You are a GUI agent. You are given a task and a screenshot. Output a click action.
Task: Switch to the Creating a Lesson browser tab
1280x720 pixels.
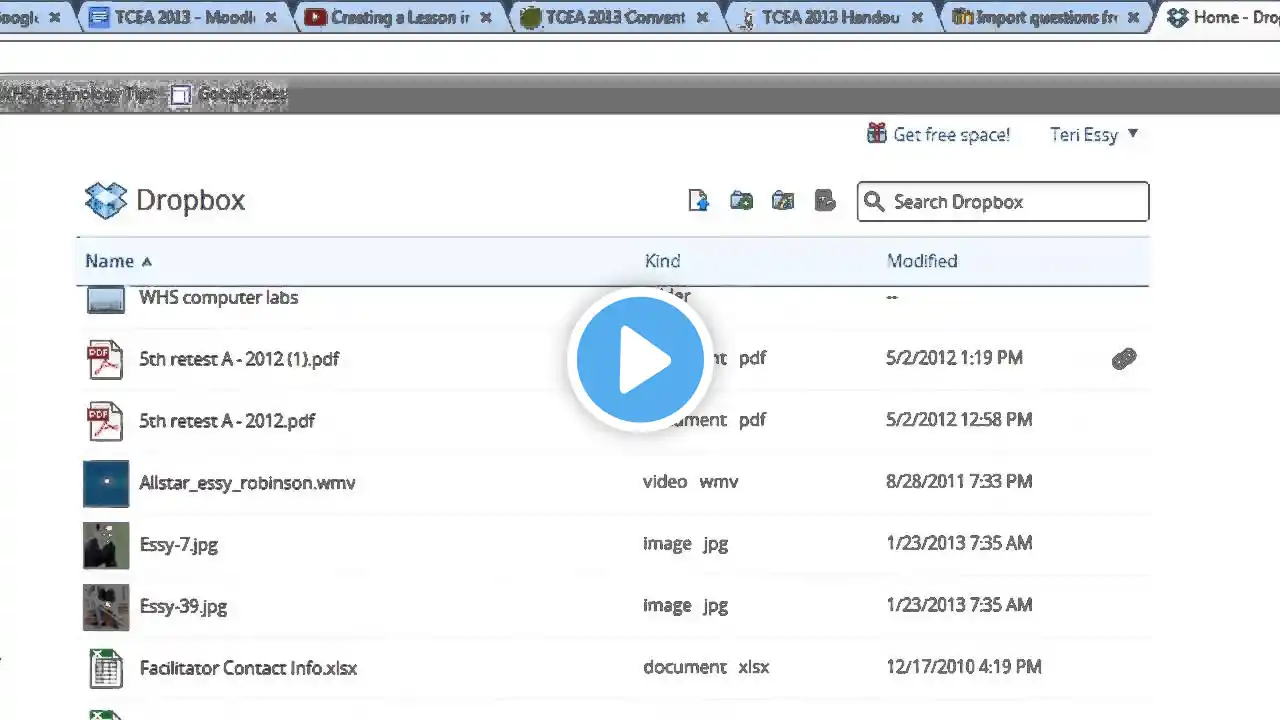click(x=398, y=17)
